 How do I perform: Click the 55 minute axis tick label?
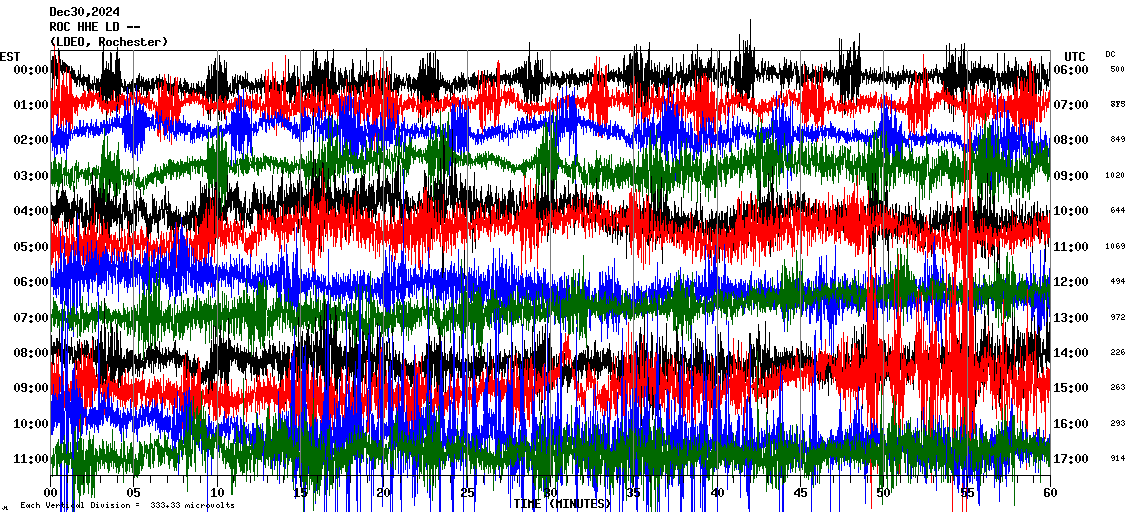click(x=967, y=493)
